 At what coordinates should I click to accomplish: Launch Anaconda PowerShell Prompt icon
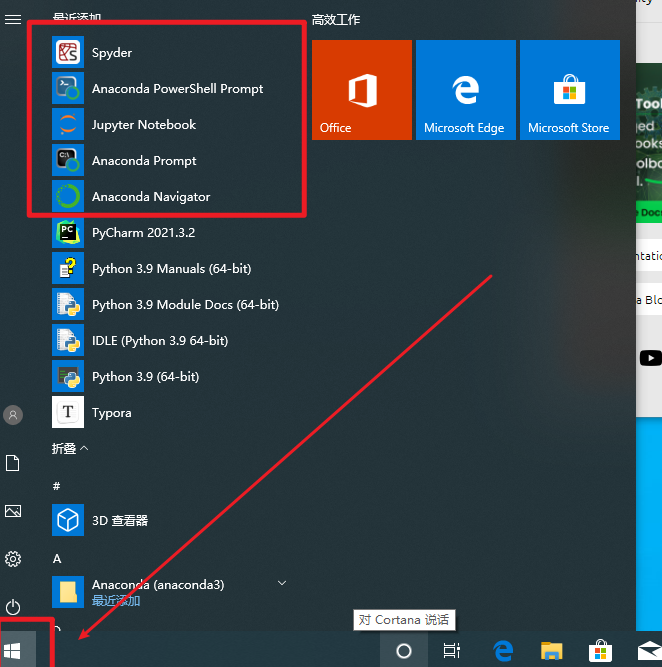[68, 88]
